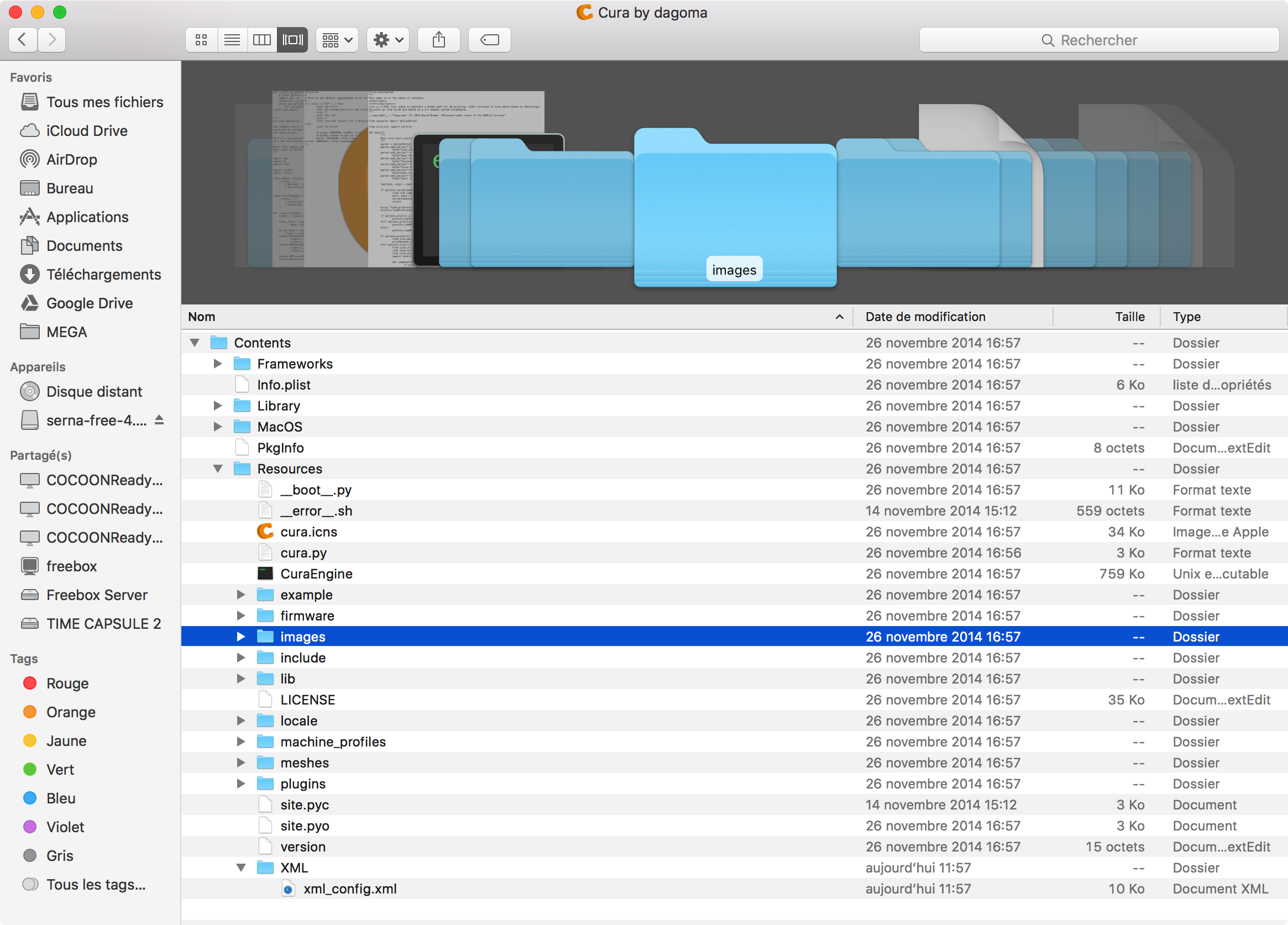Open Téléchargements in sidebar
Viewport: 1288px width, 925px height.
(x=91, y=275)
